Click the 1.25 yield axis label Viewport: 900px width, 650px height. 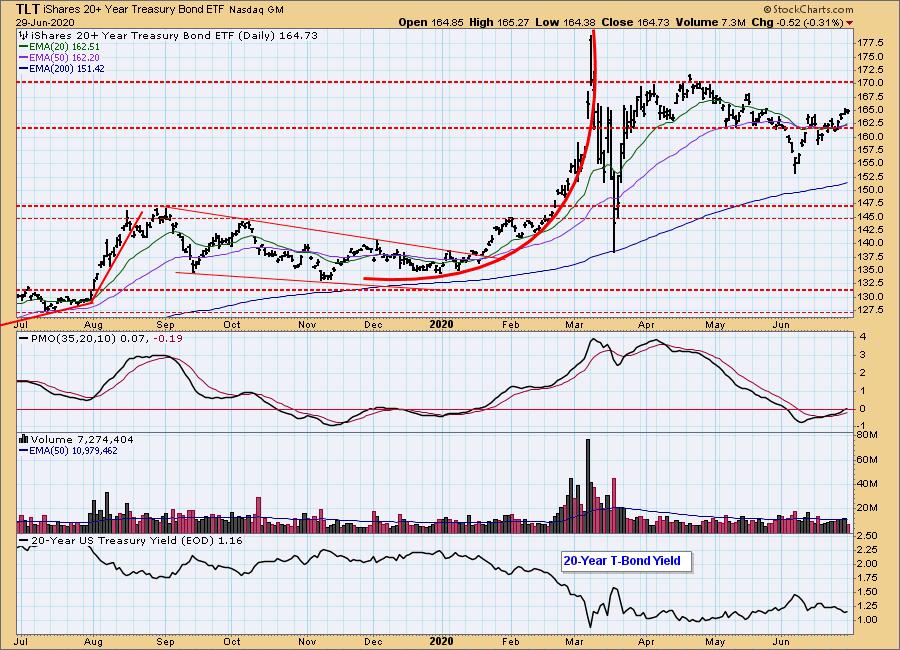867,606
